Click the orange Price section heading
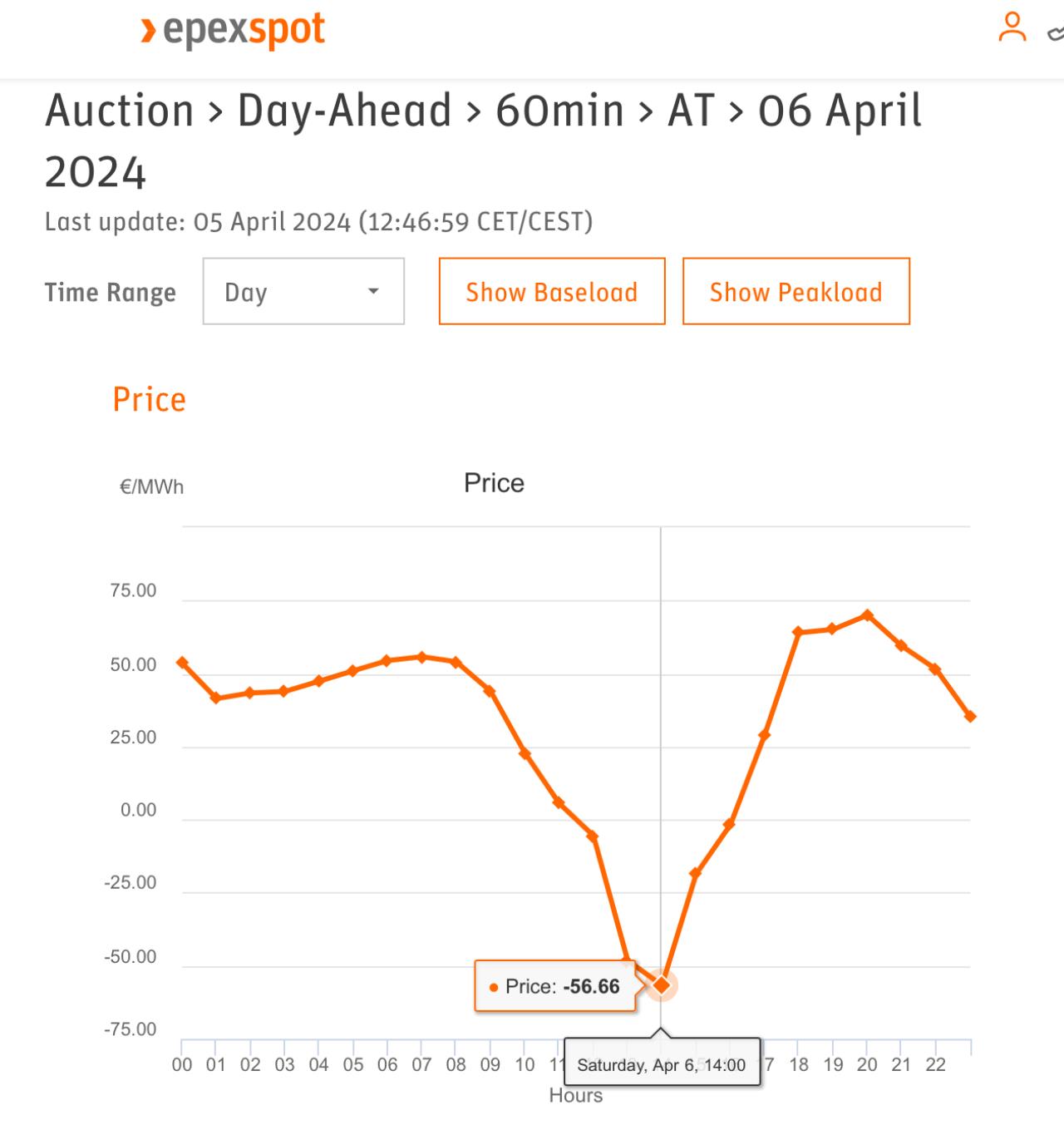Viewport: 1064px width, 1130px height. (x=150, y=399)
